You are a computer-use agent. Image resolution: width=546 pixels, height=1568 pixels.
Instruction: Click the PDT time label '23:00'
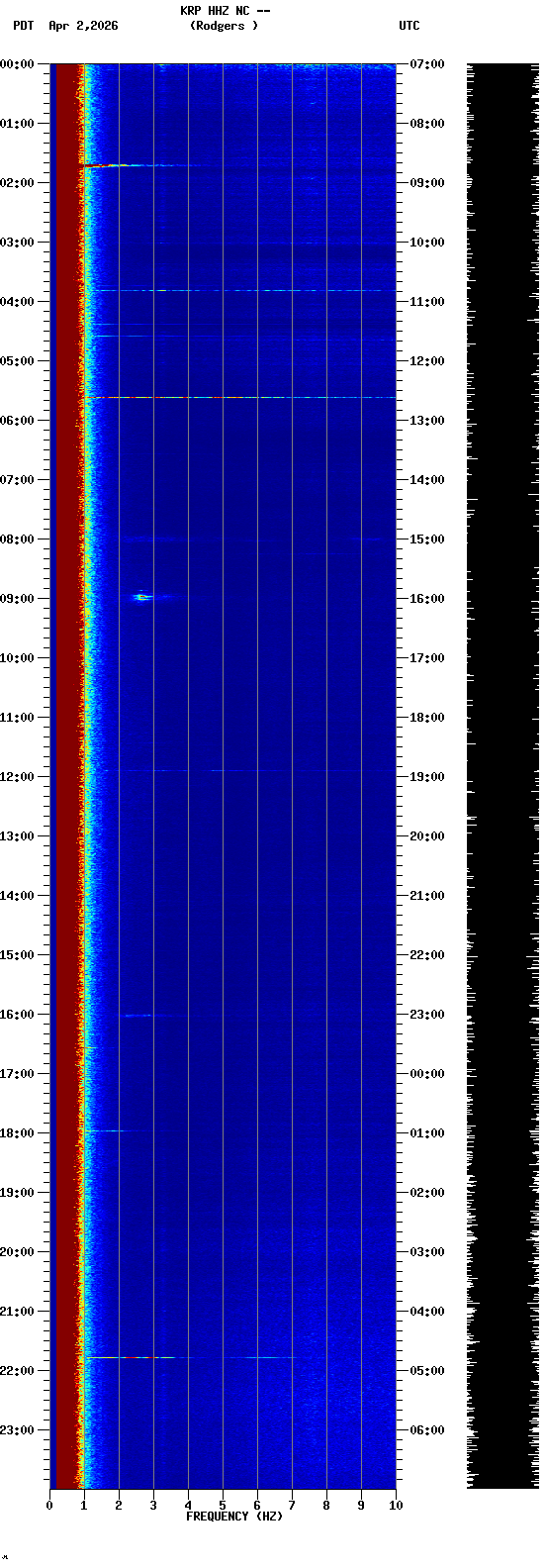[17, 1430]
